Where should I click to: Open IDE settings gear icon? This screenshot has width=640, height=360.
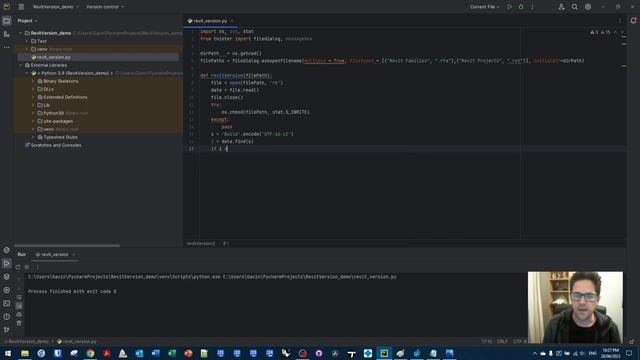588,7
